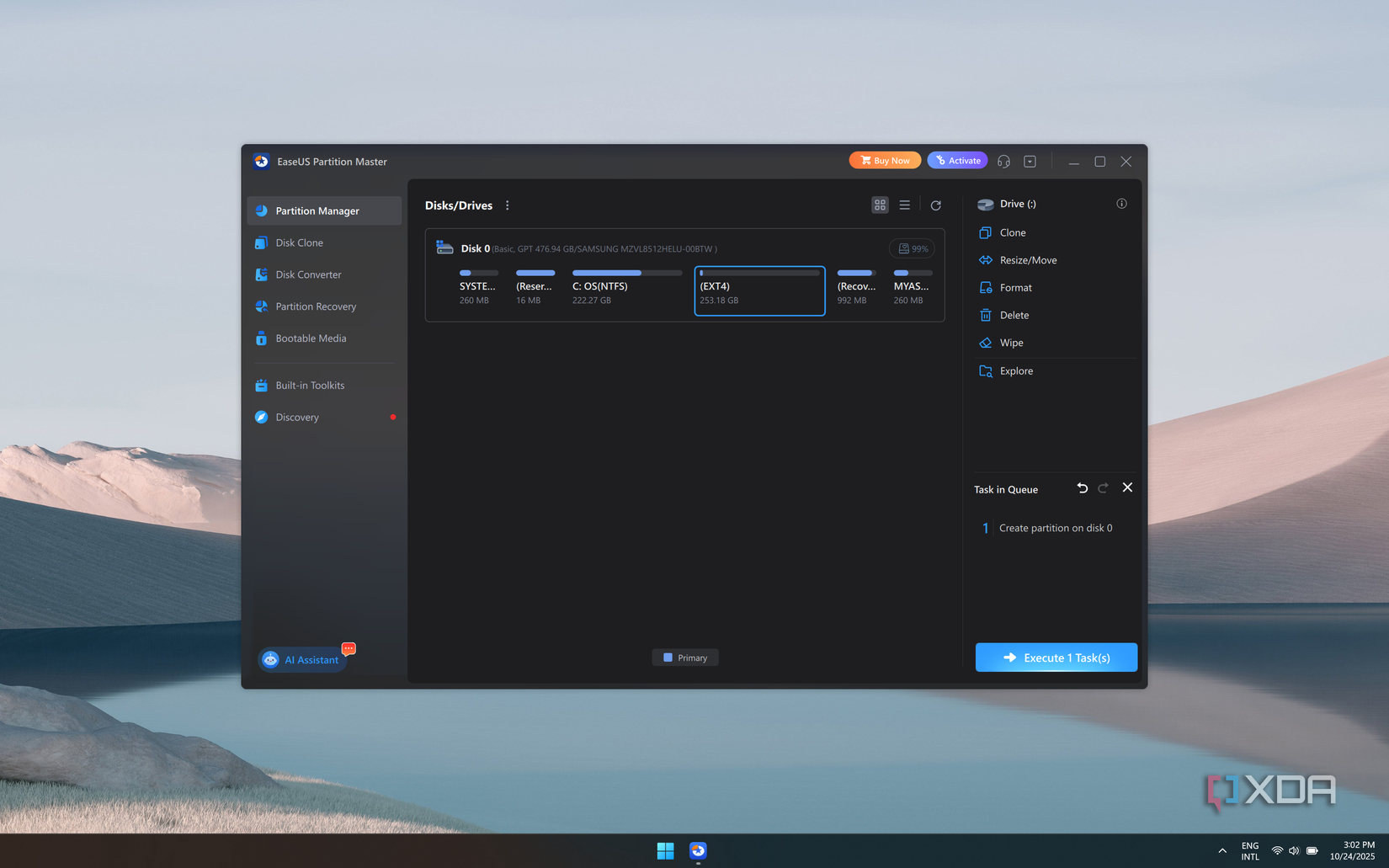The image size is (1389, 868).
Task: Click the Bootable Media USB icon
Action: pyautogui.click(x=262, y=338)
